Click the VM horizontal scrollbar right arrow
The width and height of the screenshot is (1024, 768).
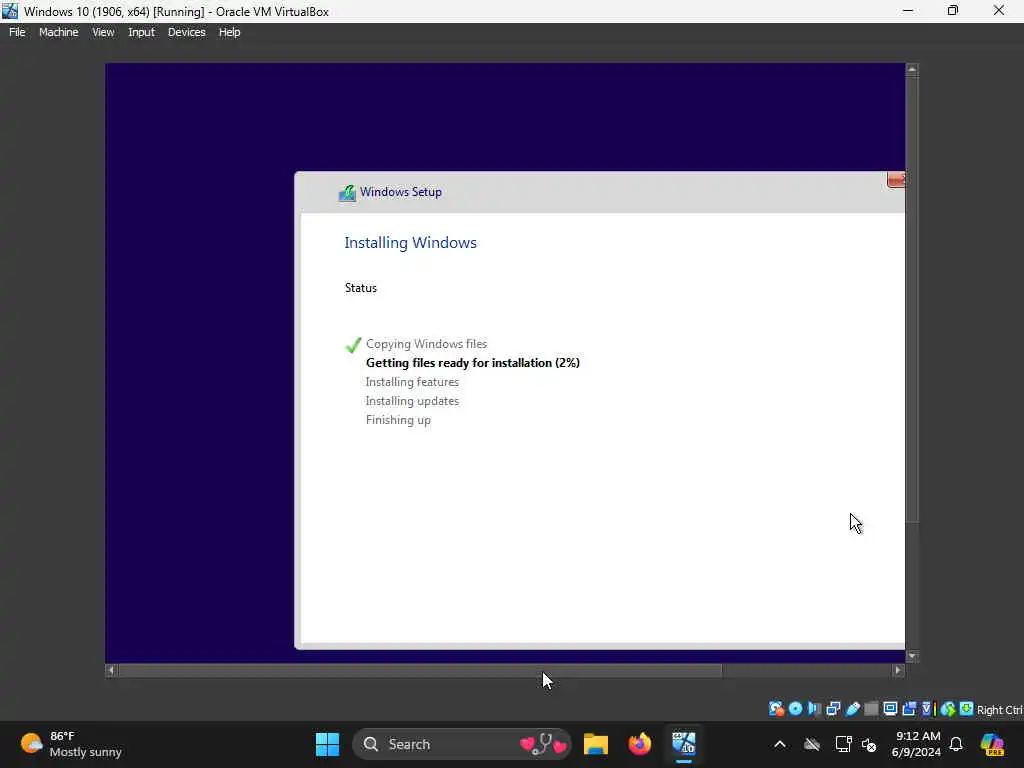point(898,670)
